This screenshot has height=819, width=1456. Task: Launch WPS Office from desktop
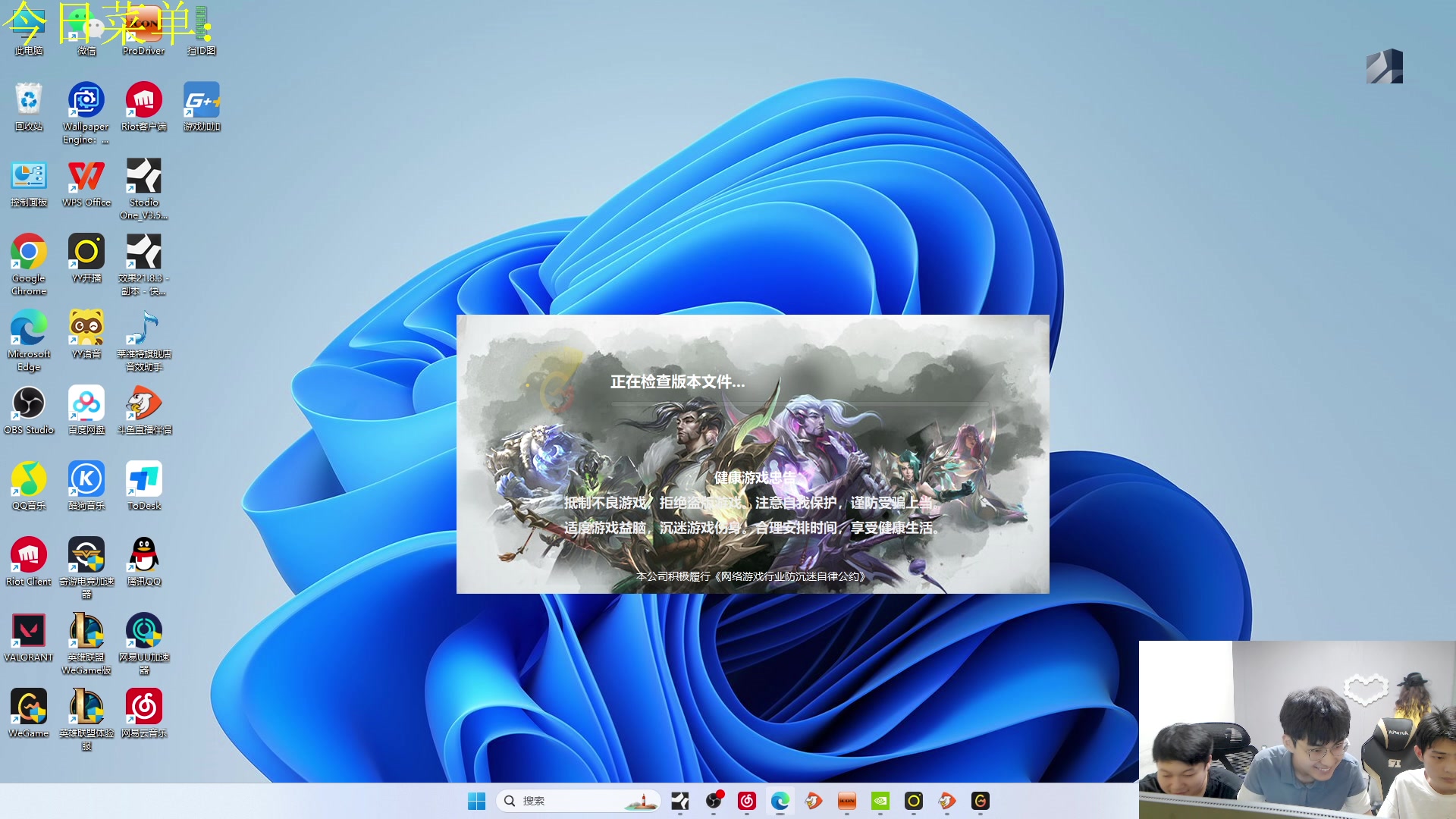pyautogui.click(x=86, y=182)
